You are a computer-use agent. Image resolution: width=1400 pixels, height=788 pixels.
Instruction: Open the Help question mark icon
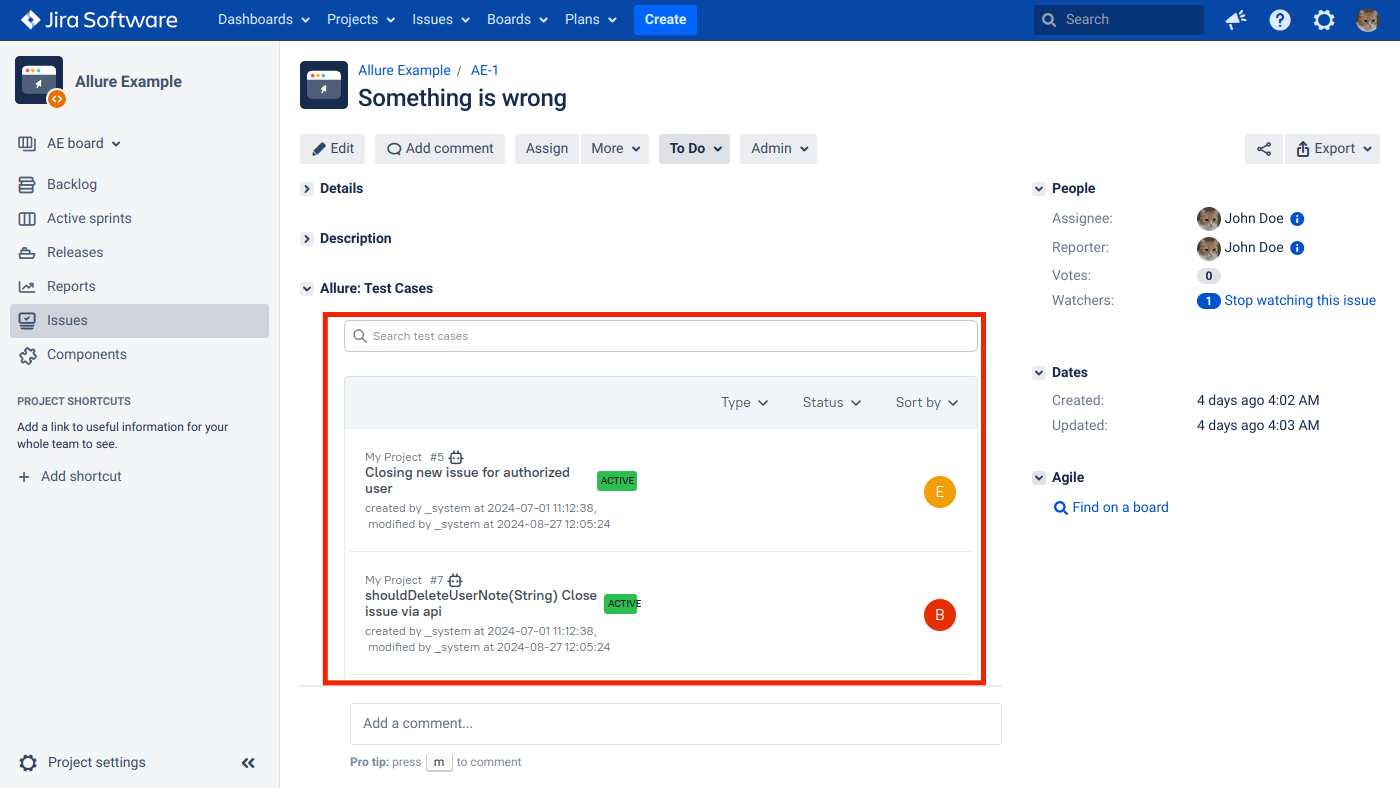pos(1280,20)
